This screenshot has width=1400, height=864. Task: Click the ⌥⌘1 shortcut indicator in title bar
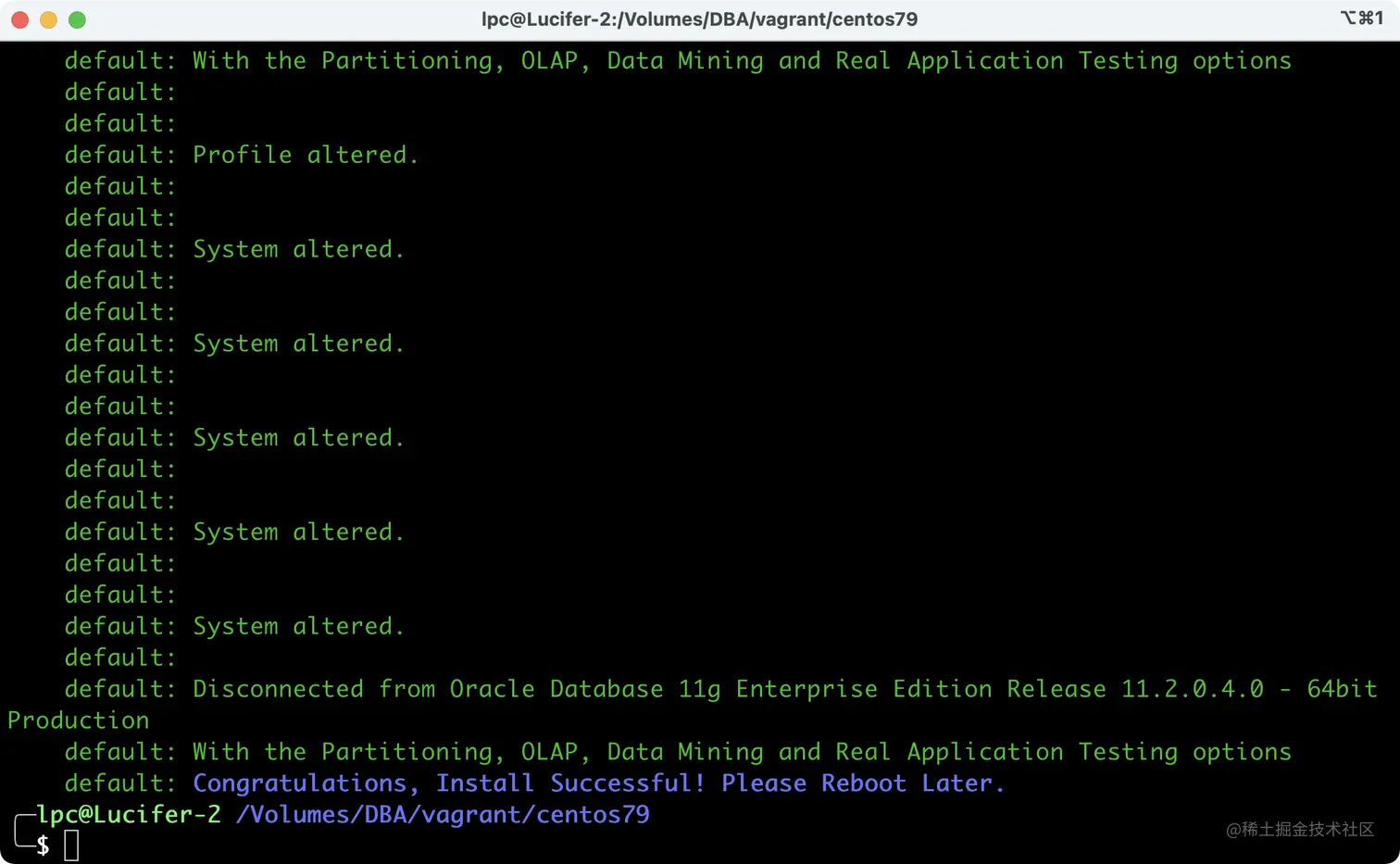tap(1361, 19)
